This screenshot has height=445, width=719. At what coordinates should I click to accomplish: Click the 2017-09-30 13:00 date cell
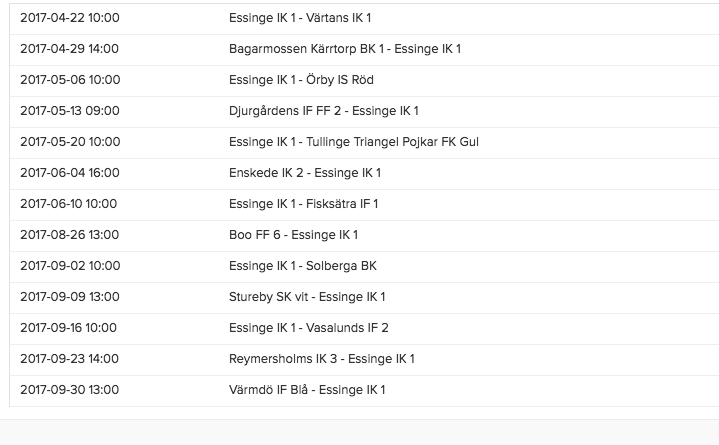tap(69, 390)
